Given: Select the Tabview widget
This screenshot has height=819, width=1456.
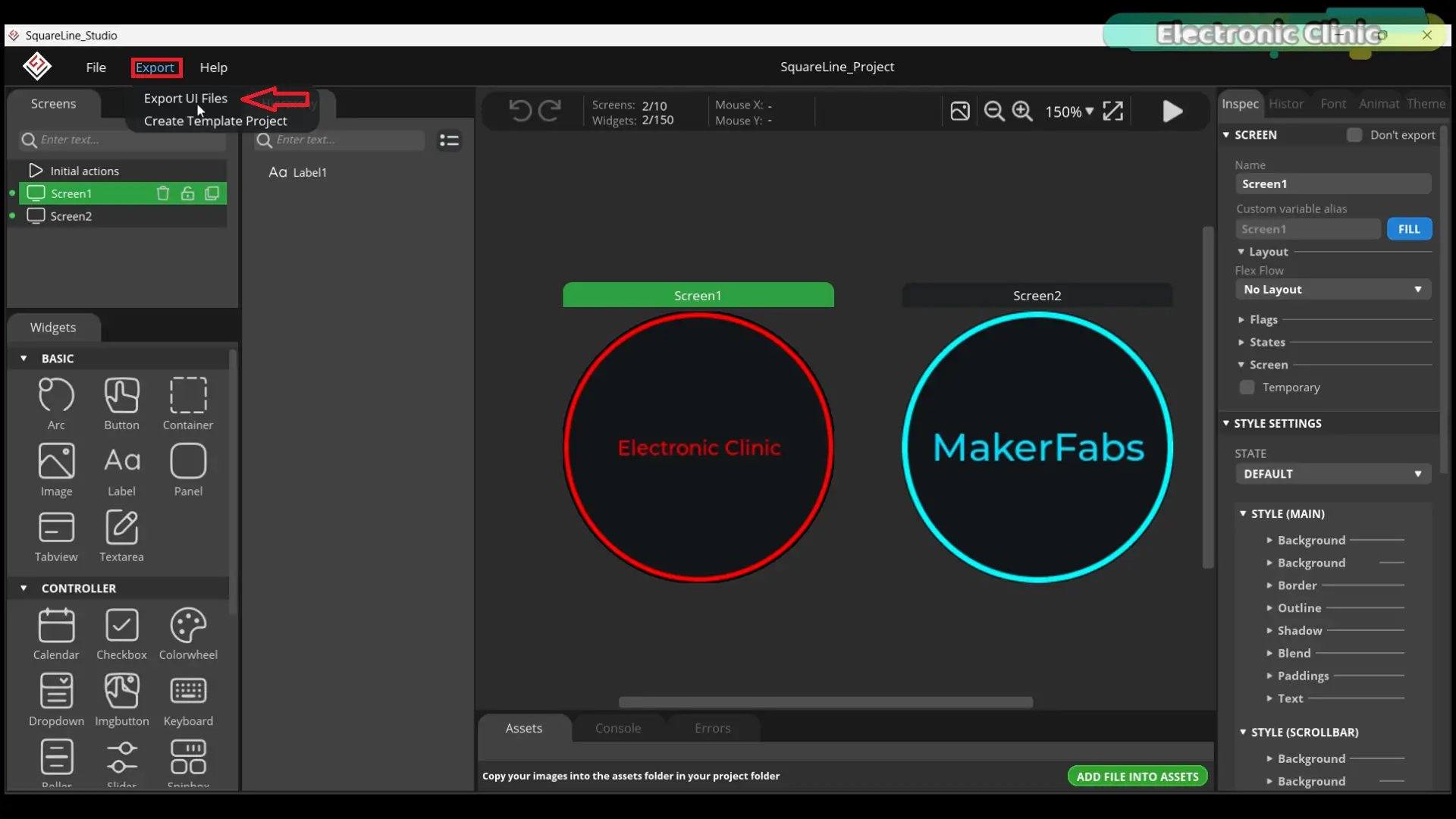Looking at the screenshot, I should pyautogui.click(x=56, y=536).
